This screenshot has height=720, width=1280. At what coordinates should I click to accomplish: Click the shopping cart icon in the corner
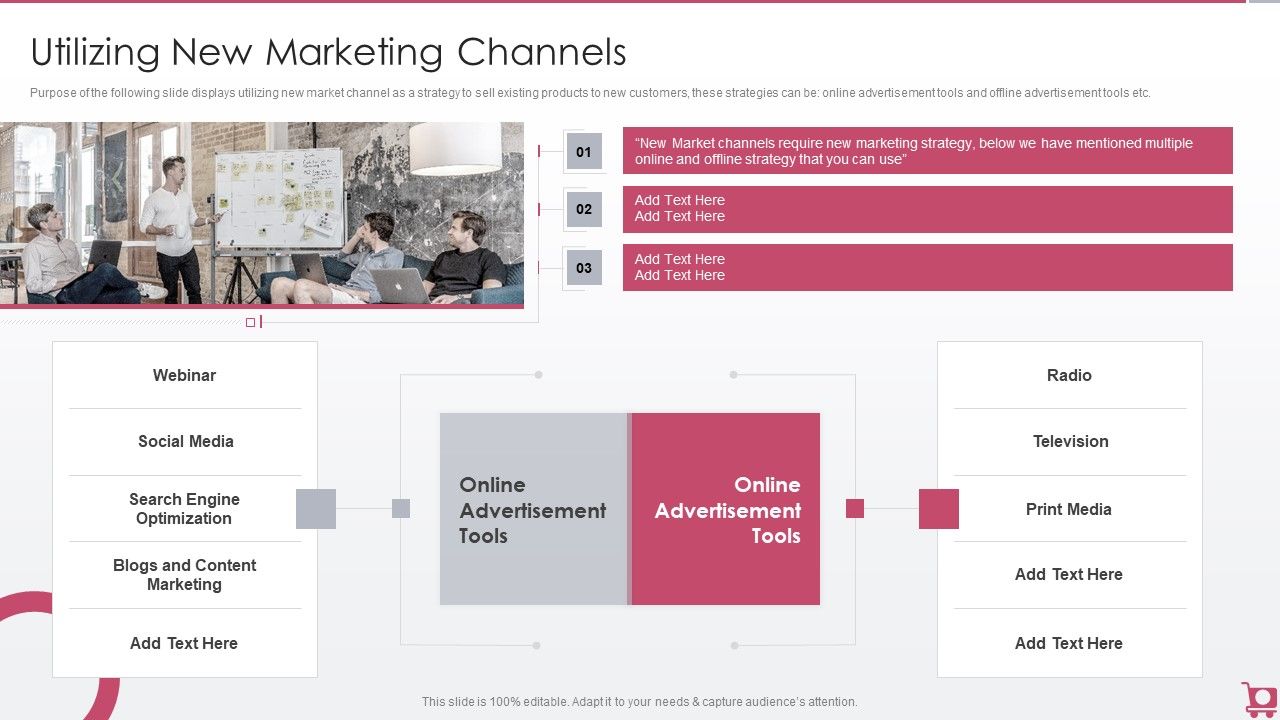(x=1258, y=699)
